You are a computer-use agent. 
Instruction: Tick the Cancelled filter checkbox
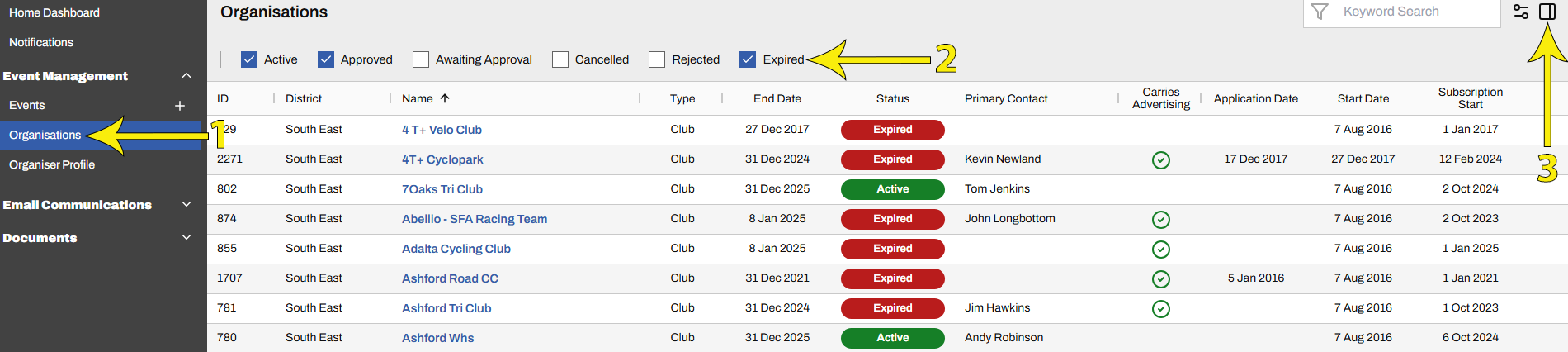point(560,59)
